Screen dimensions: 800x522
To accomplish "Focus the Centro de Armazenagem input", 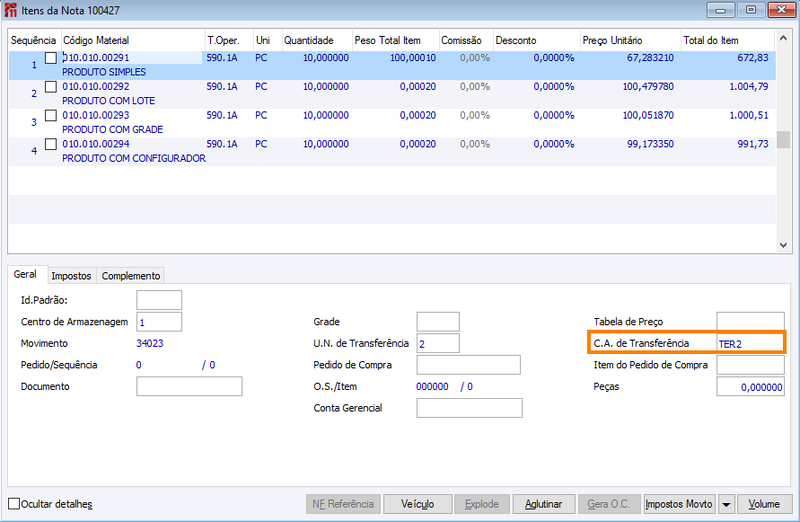I will pos(159,322).
